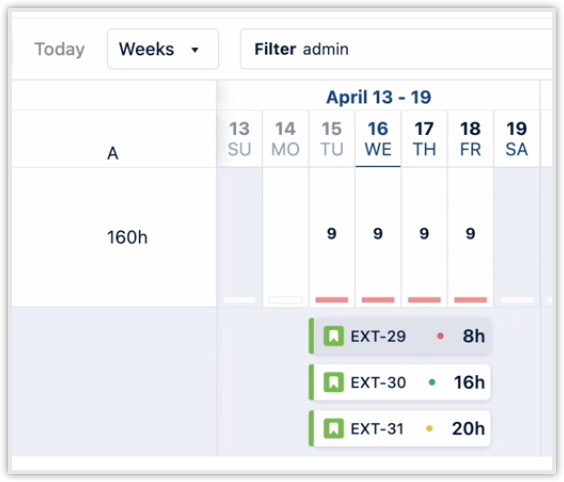Click the yellow status dot on EXT-31
The height and width of the screenshot is (482, 564).
(429, 428)
